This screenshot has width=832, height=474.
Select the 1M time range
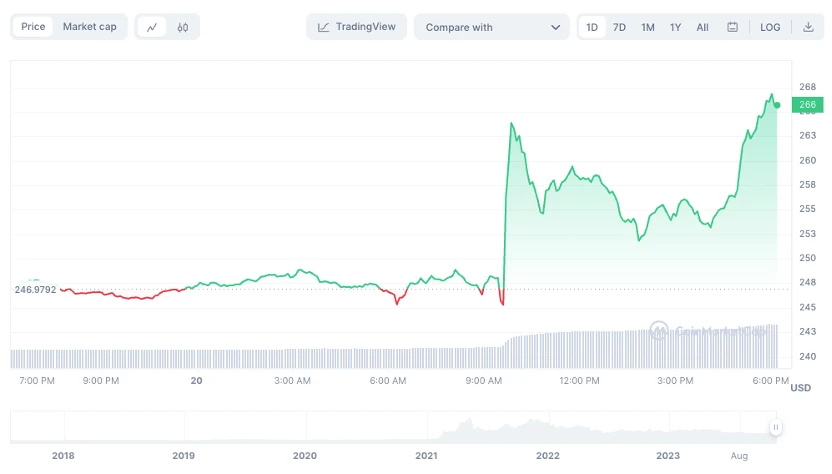coord(648,27)
